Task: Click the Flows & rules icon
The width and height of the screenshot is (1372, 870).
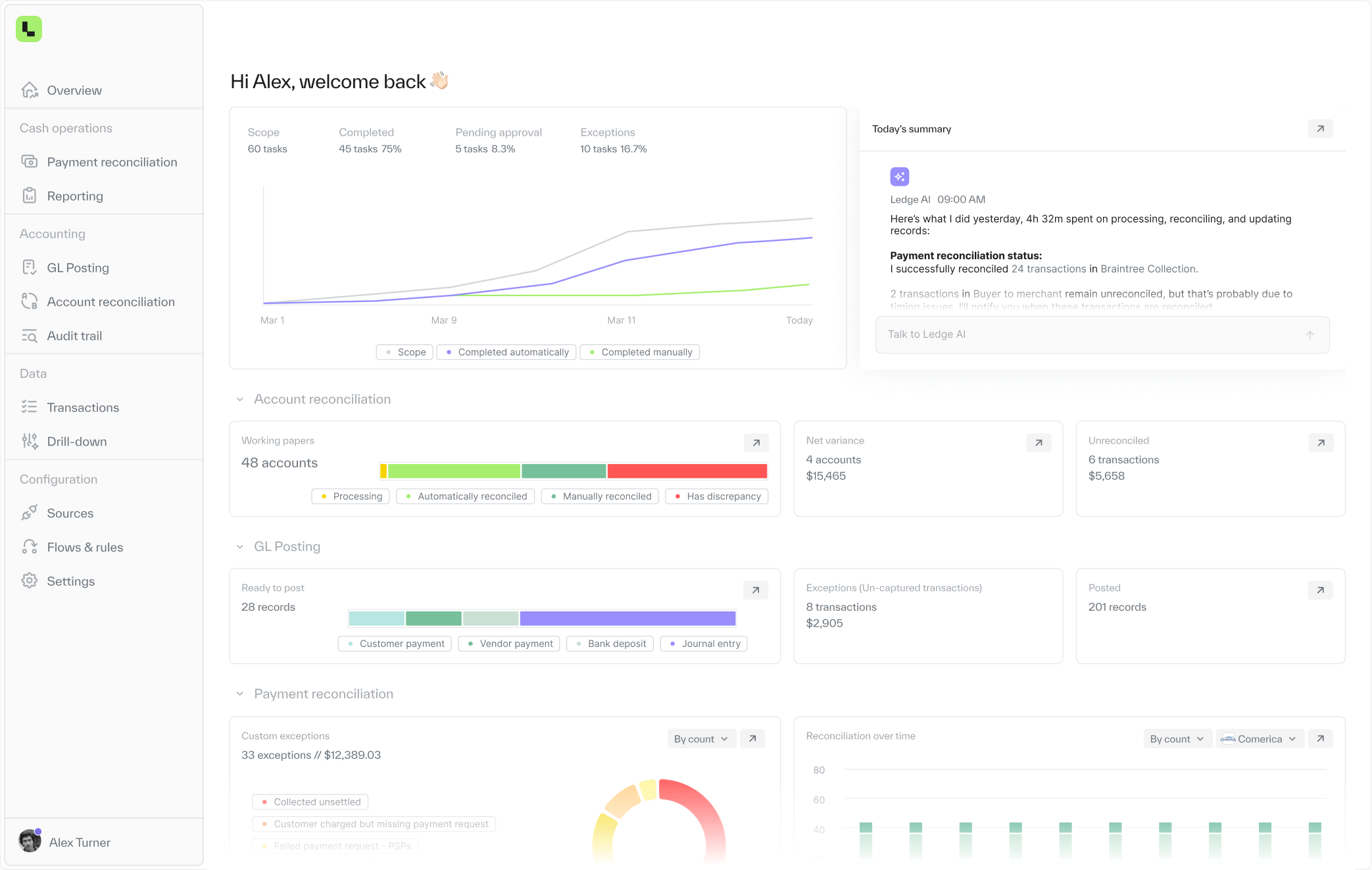Action: click(x=30, y=547)
